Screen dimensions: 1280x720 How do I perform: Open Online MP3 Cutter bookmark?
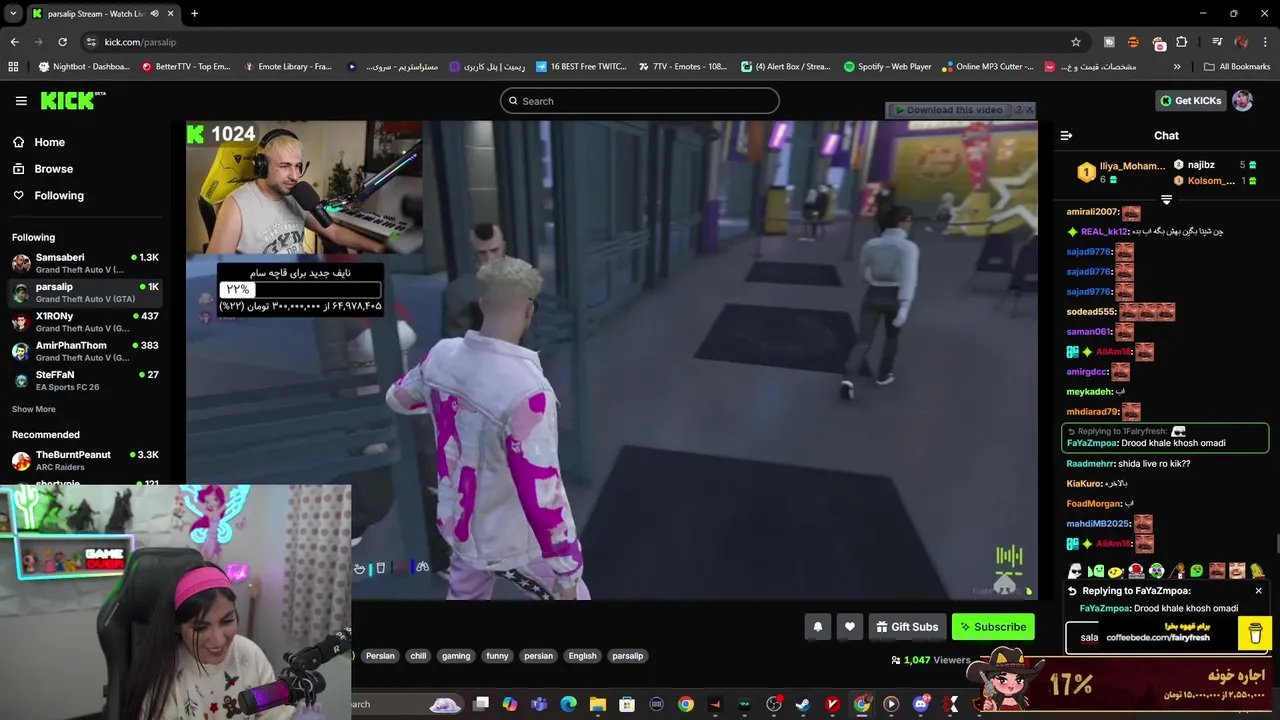[989, 67]
